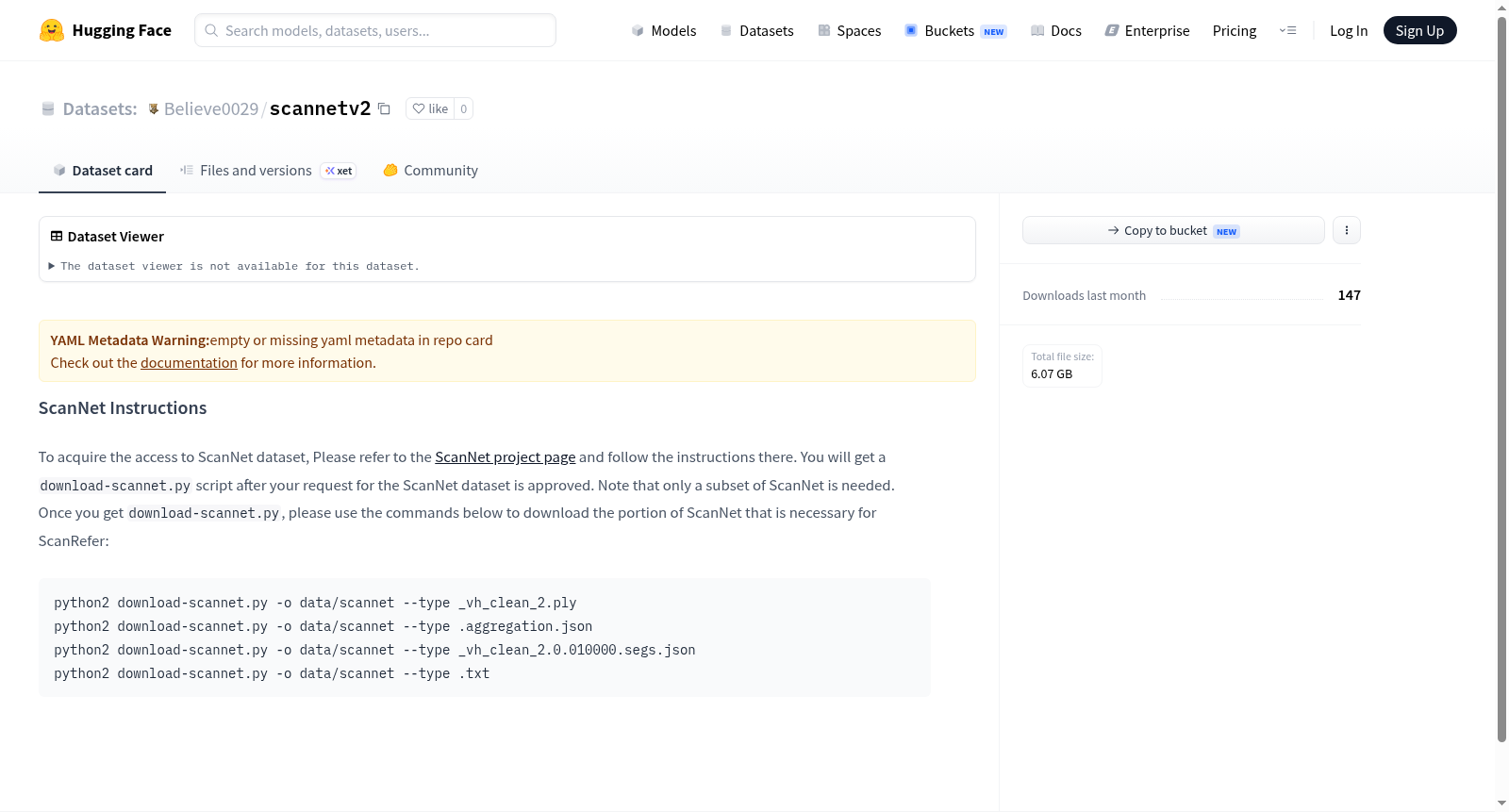Click the Copy to bucket button

(1173, 230)
